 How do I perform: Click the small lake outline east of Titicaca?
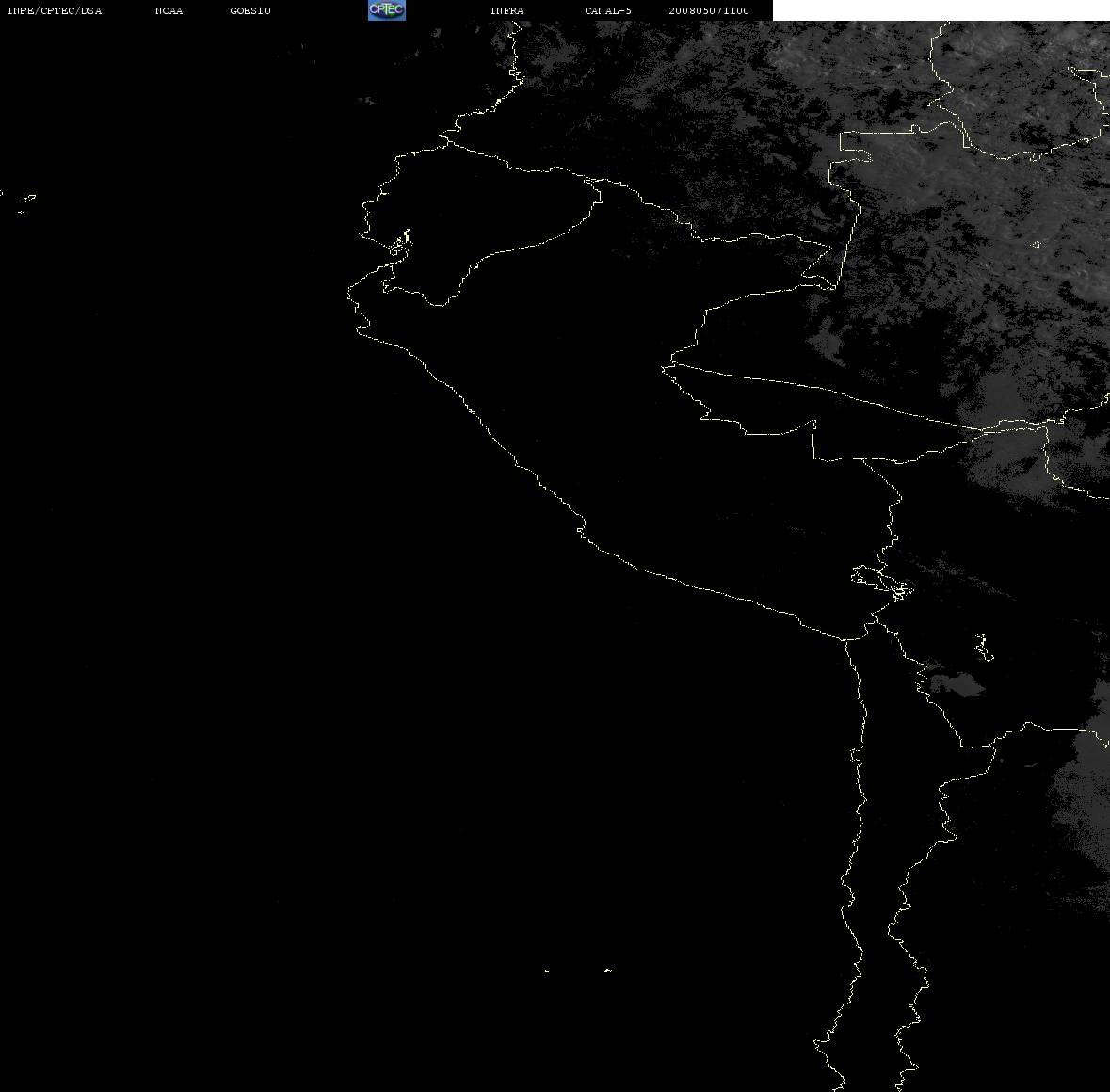pyautogui.click(x=983, y=647)
